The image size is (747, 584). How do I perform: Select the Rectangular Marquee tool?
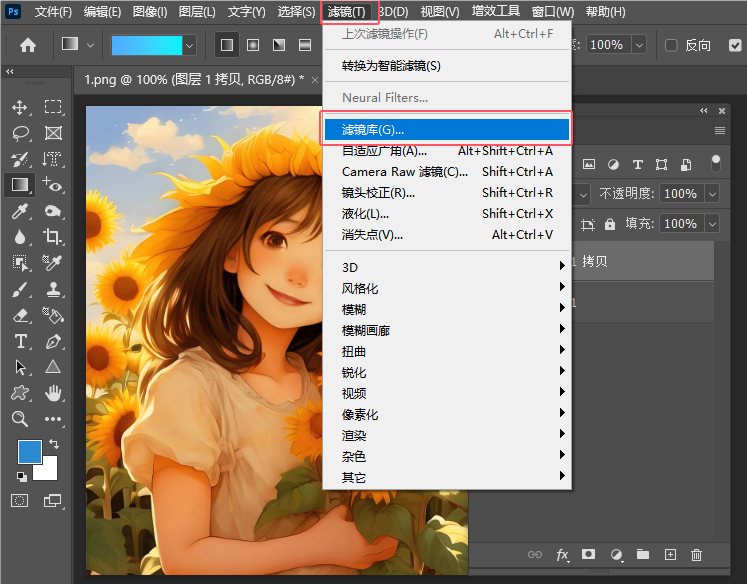pyautogui.click(x=53, y=107)
